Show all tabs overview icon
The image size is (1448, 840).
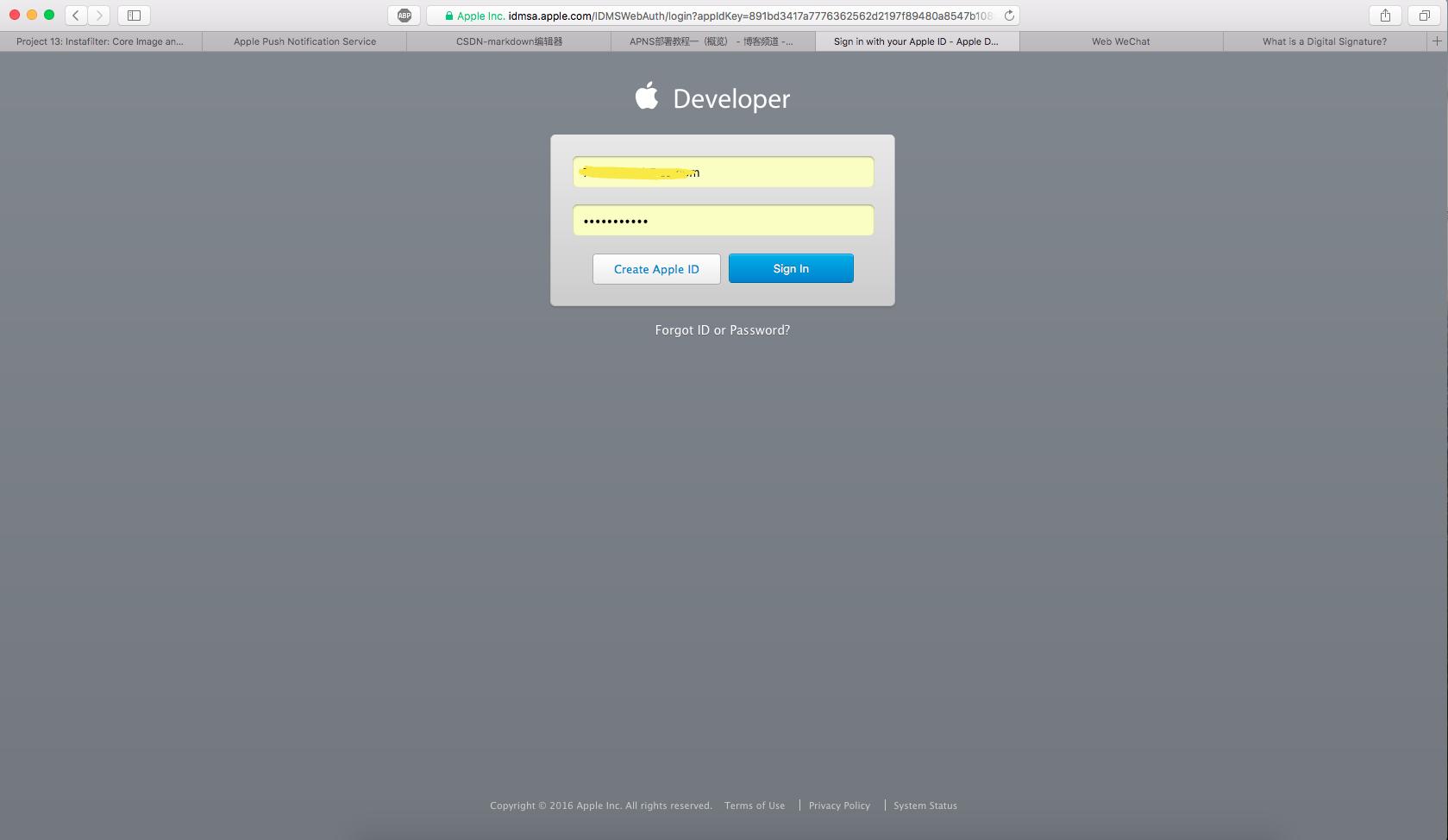click(1425, 16)
